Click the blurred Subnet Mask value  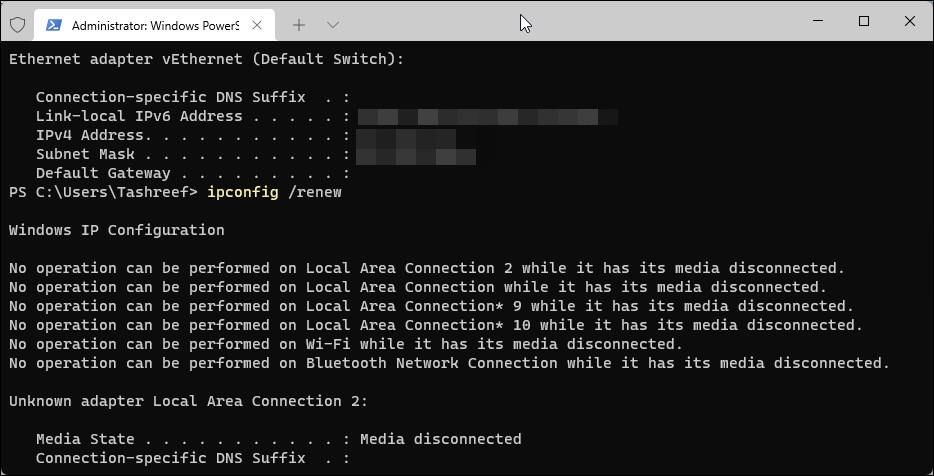pos(415,155)
